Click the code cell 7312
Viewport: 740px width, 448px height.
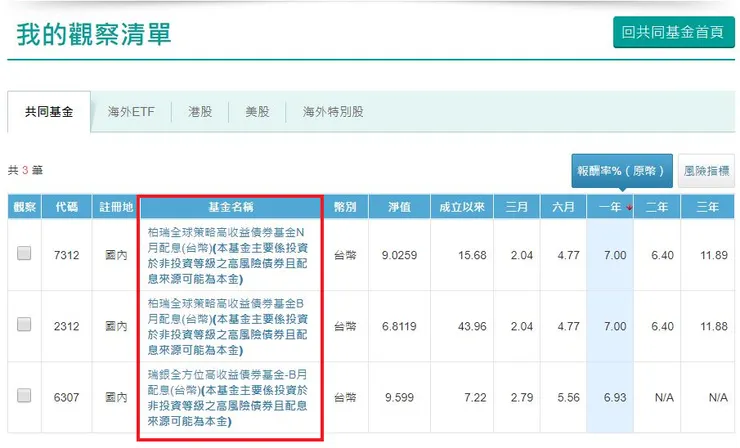(67, 255)
